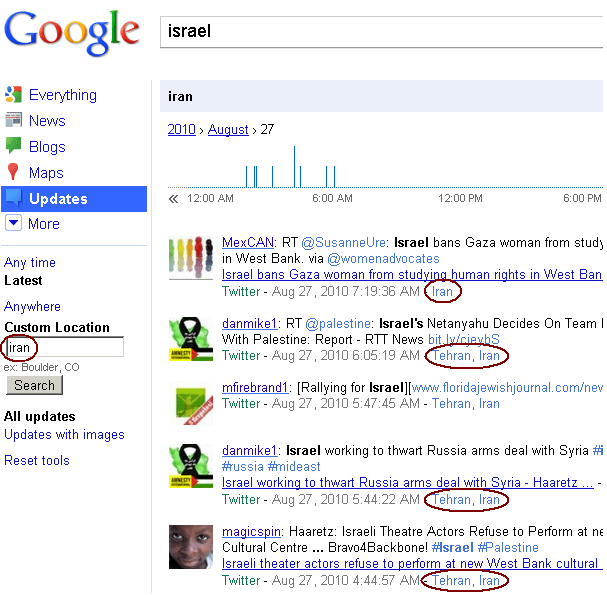Screen dimensions: 607x595
Task: Click the Google logo
Action: tap(72, 33)
